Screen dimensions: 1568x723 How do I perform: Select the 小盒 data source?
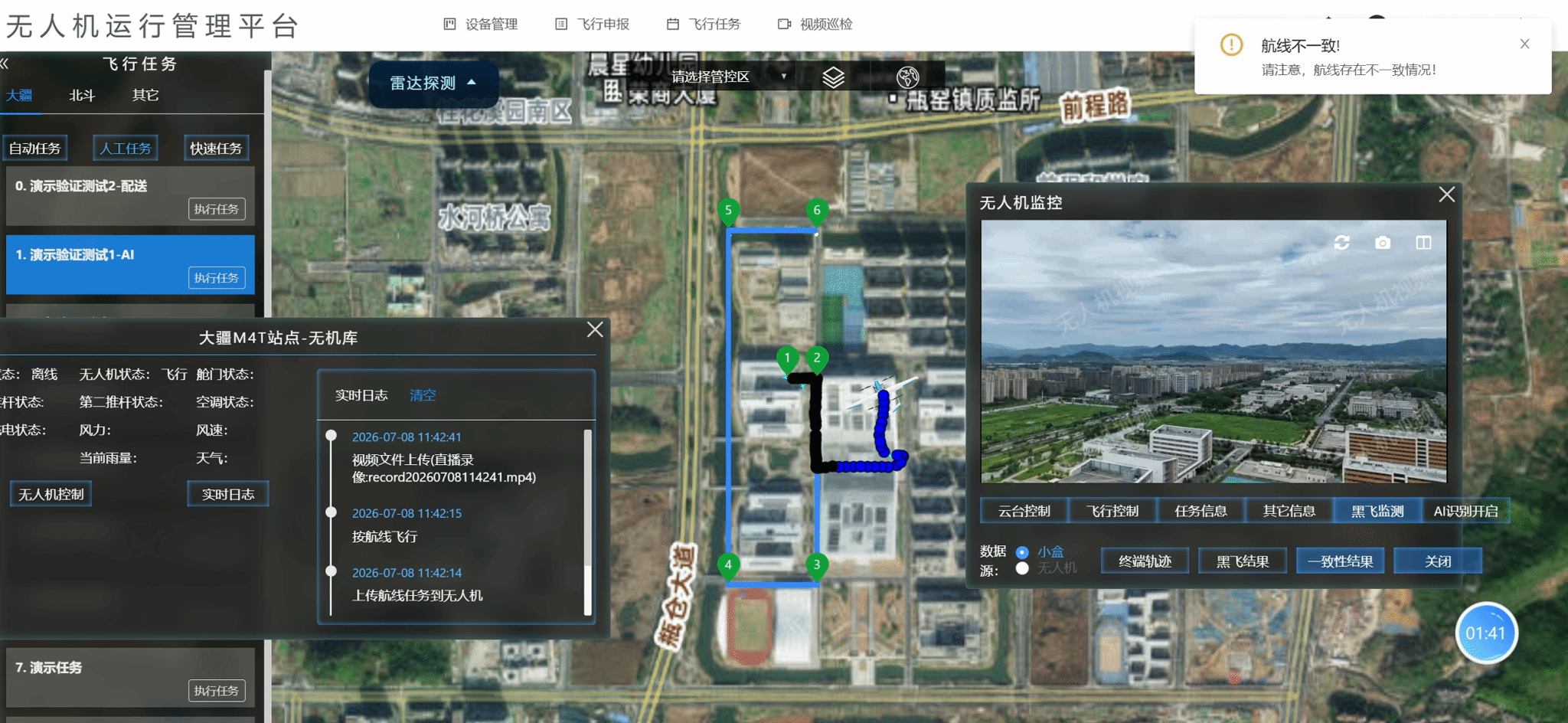point(1022,552)
